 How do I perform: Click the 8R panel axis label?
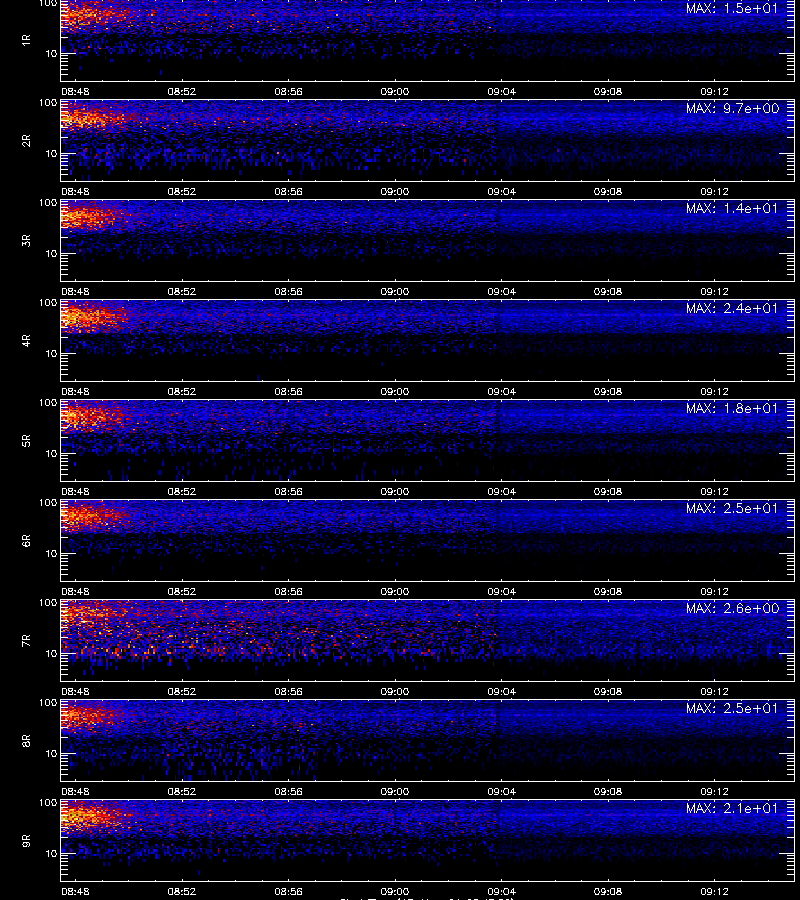tap(26, 740)
